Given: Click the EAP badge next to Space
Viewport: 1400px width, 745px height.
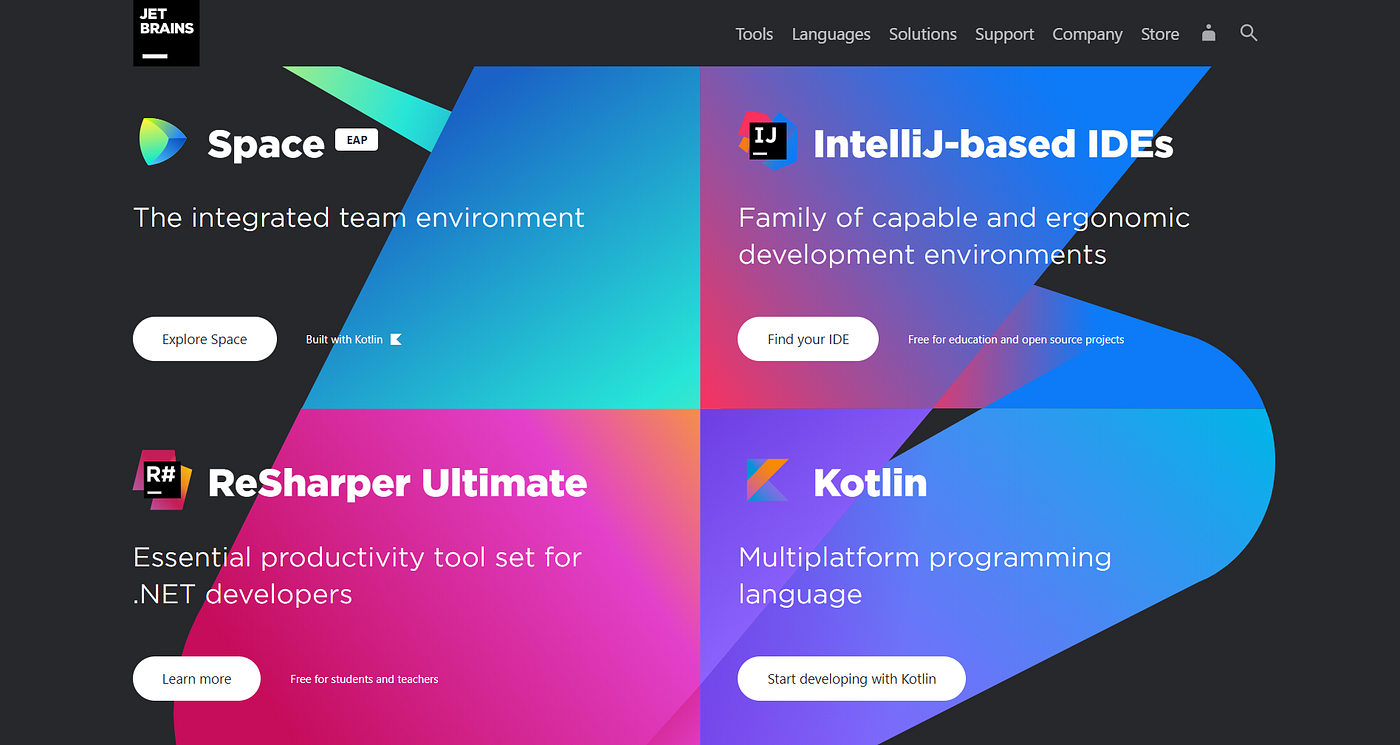Looking at the screenshot, I should pyautogui.click(x=357, y=140).
